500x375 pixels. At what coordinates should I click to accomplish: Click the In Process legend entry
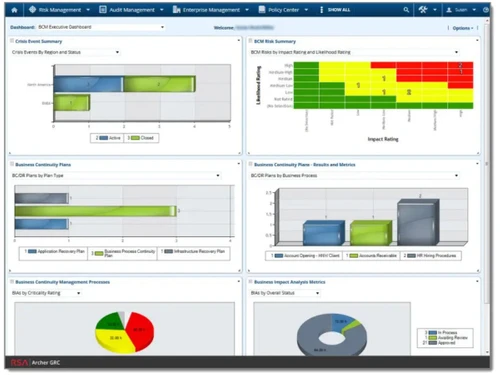441,332
